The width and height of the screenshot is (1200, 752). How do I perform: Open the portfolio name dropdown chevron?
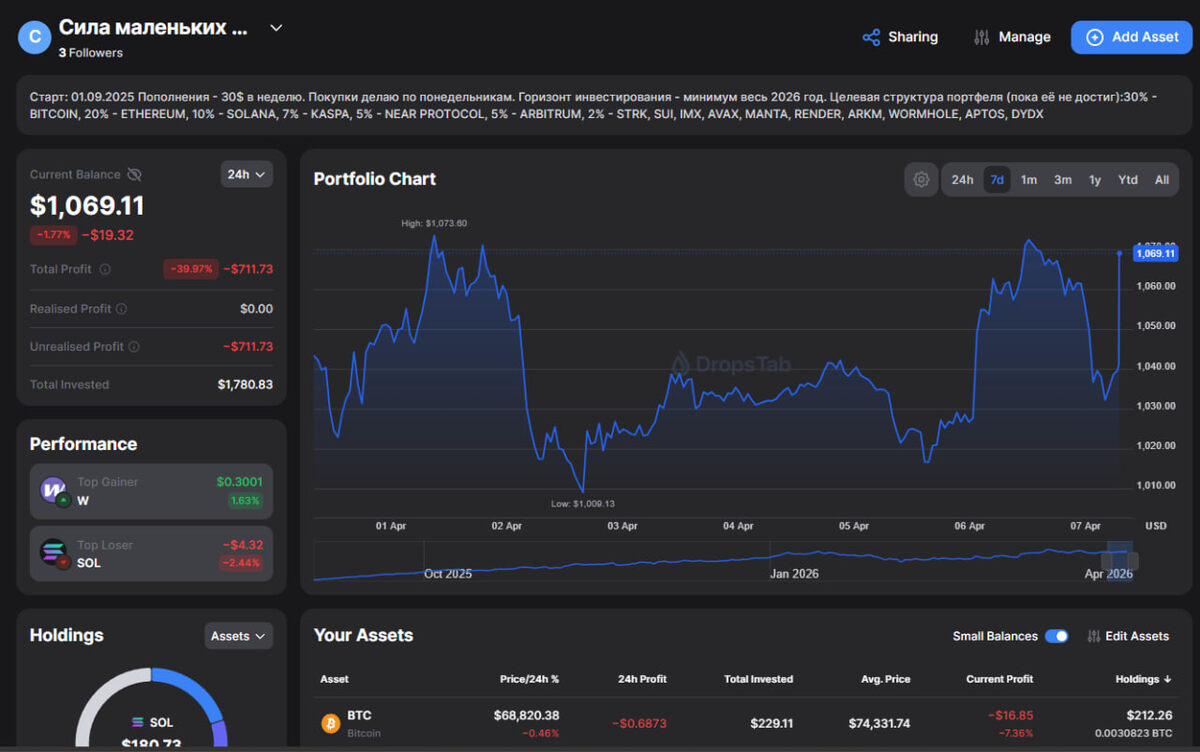tap(275, 29)
